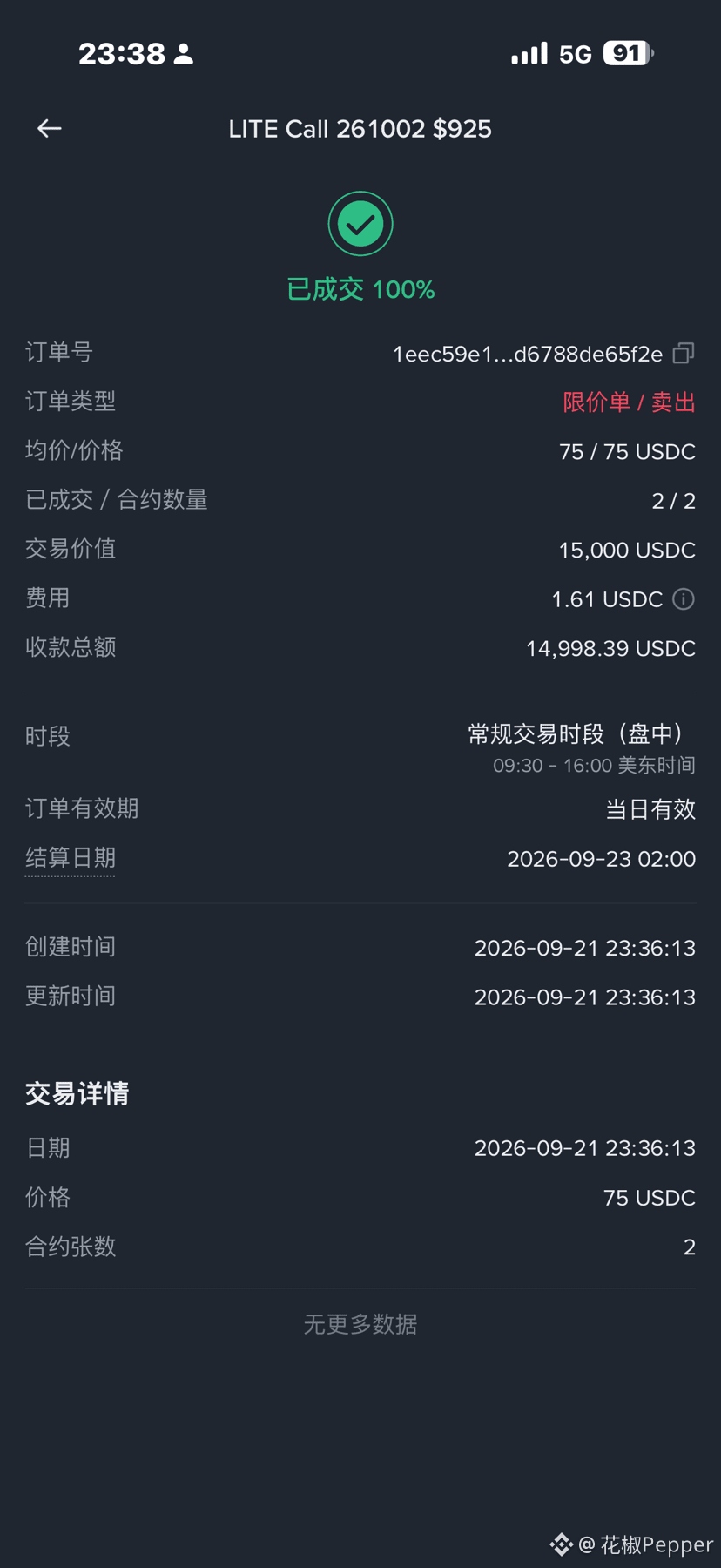Tap the 已成交 100% status text
The height and width of the screenshot is (1568, 721).
[x=360, y=289]
